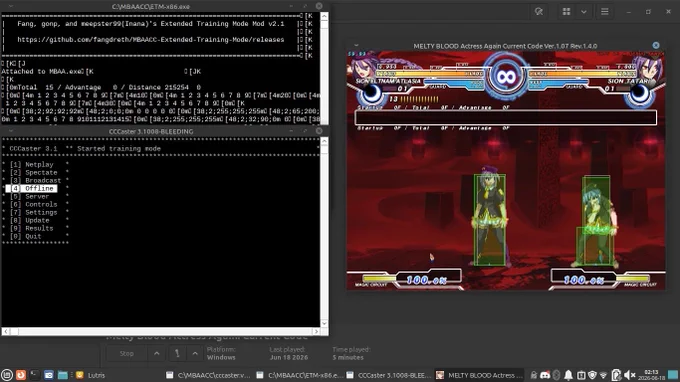Open the battery power tray icon
The image size is (680, 382).
point(616,375)
